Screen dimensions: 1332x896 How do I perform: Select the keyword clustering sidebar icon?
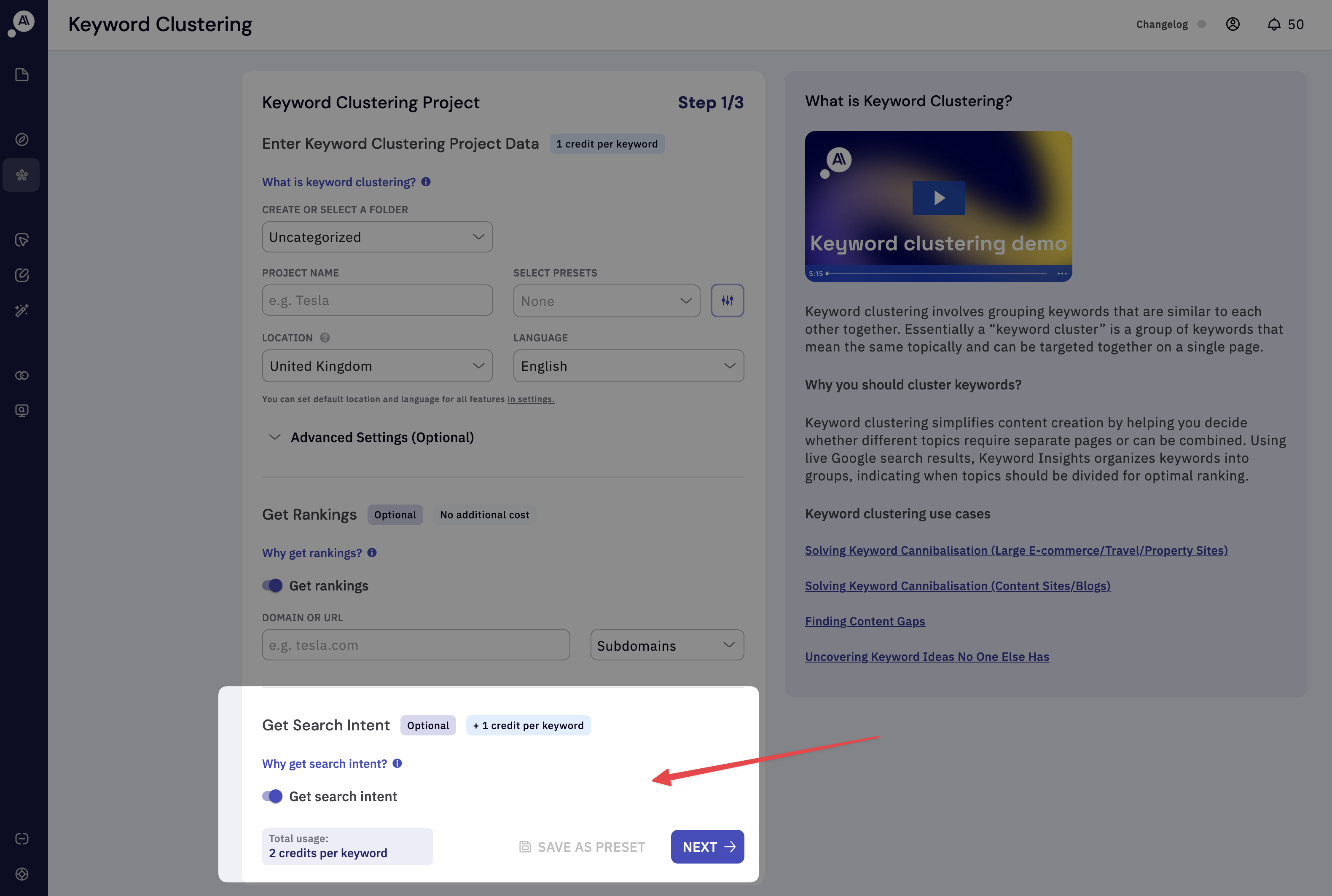[x=22, y=175]
